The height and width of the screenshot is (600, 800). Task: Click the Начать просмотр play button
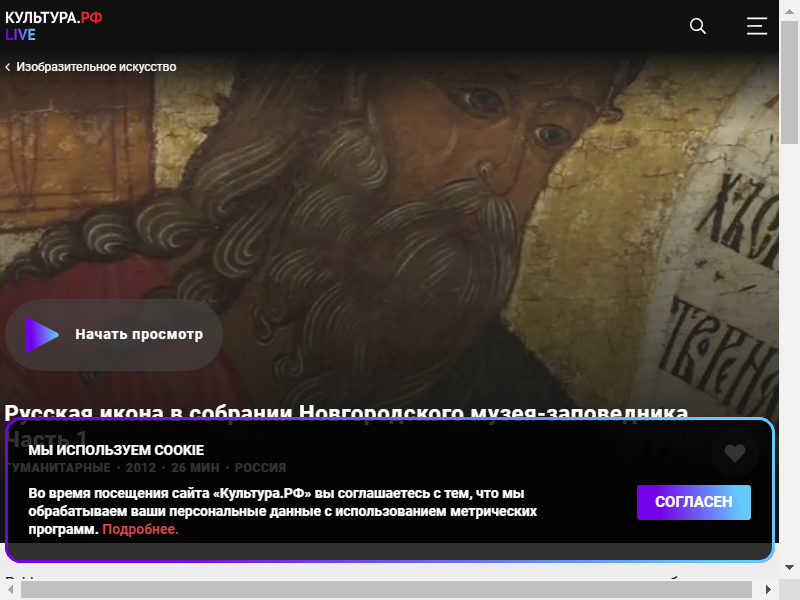pyautogui.click(x=114, y=335)
